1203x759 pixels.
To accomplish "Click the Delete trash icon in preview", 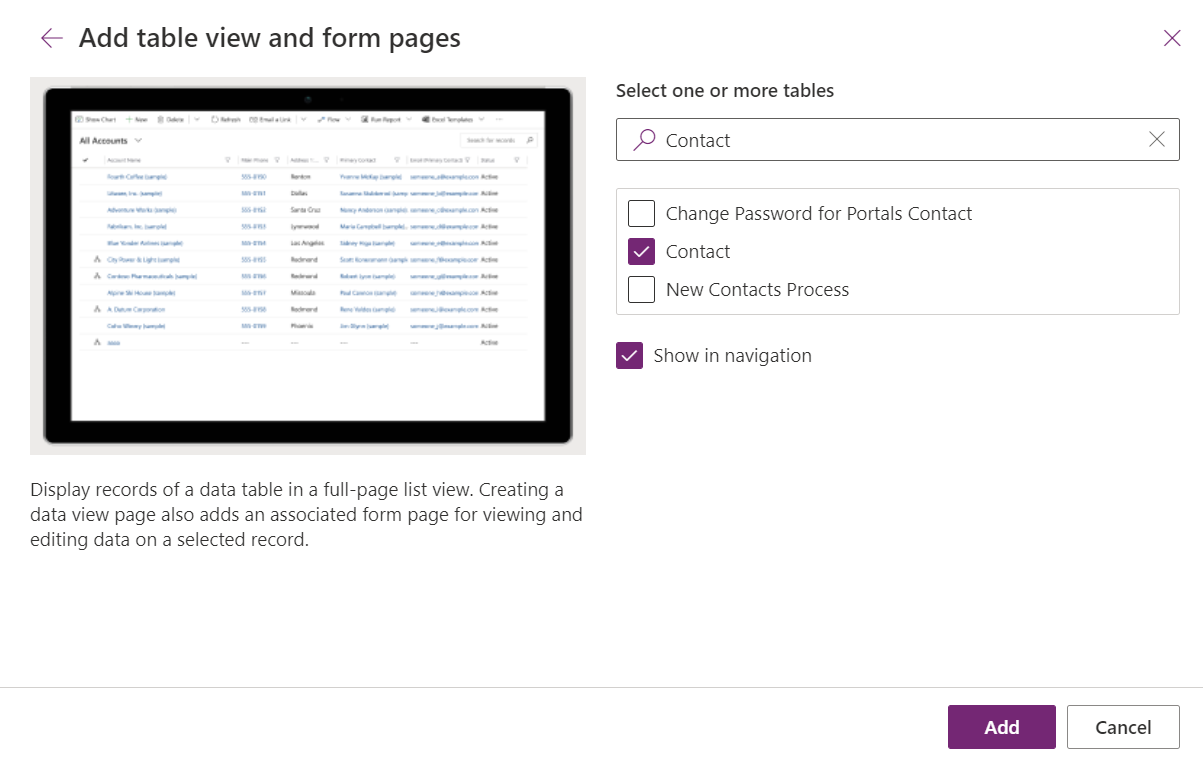I will 160,119.
